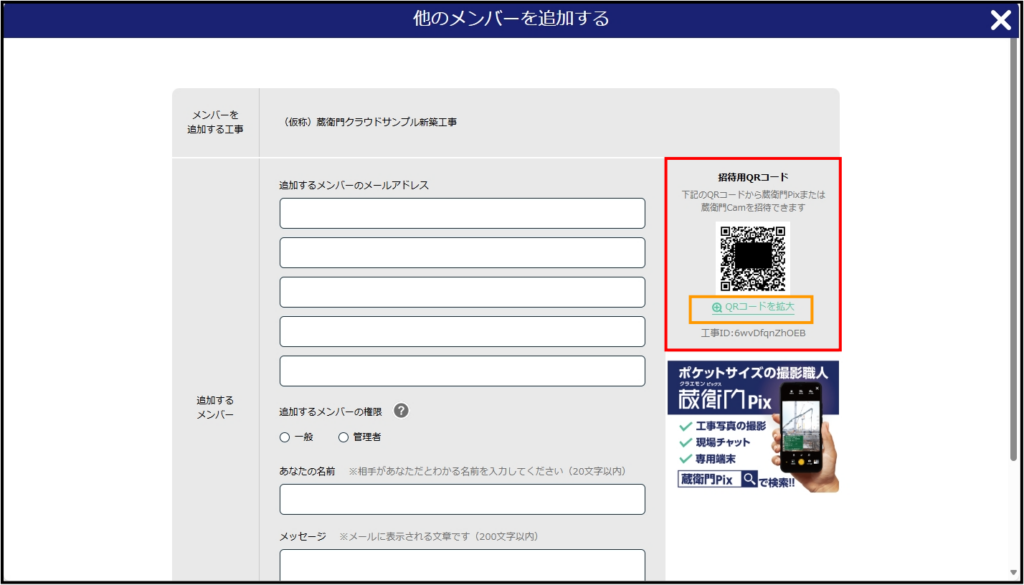Open the 蔵衛門Pix banner advertisement
The height and width of the screenshot is (585, 1024).
coord(752,427)
